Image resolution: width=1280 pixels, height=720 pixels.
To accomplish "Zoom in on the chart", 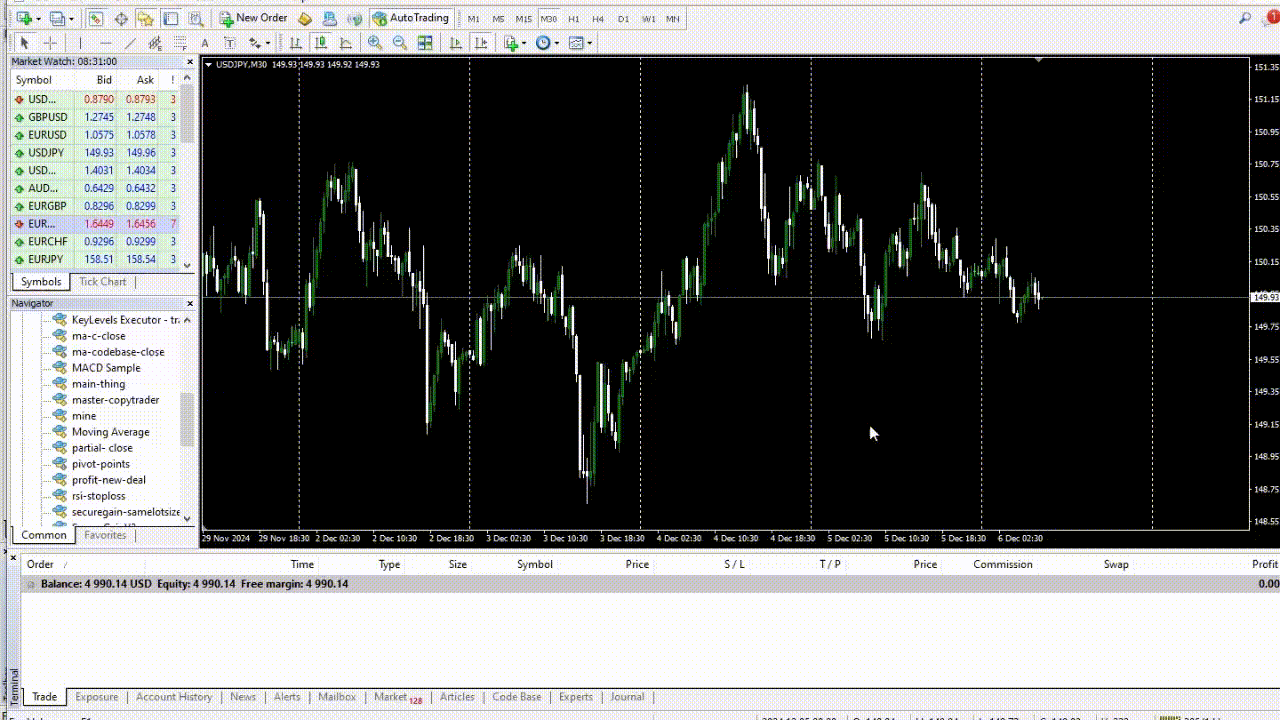I will pyautogui.click(x=375, y=43).
